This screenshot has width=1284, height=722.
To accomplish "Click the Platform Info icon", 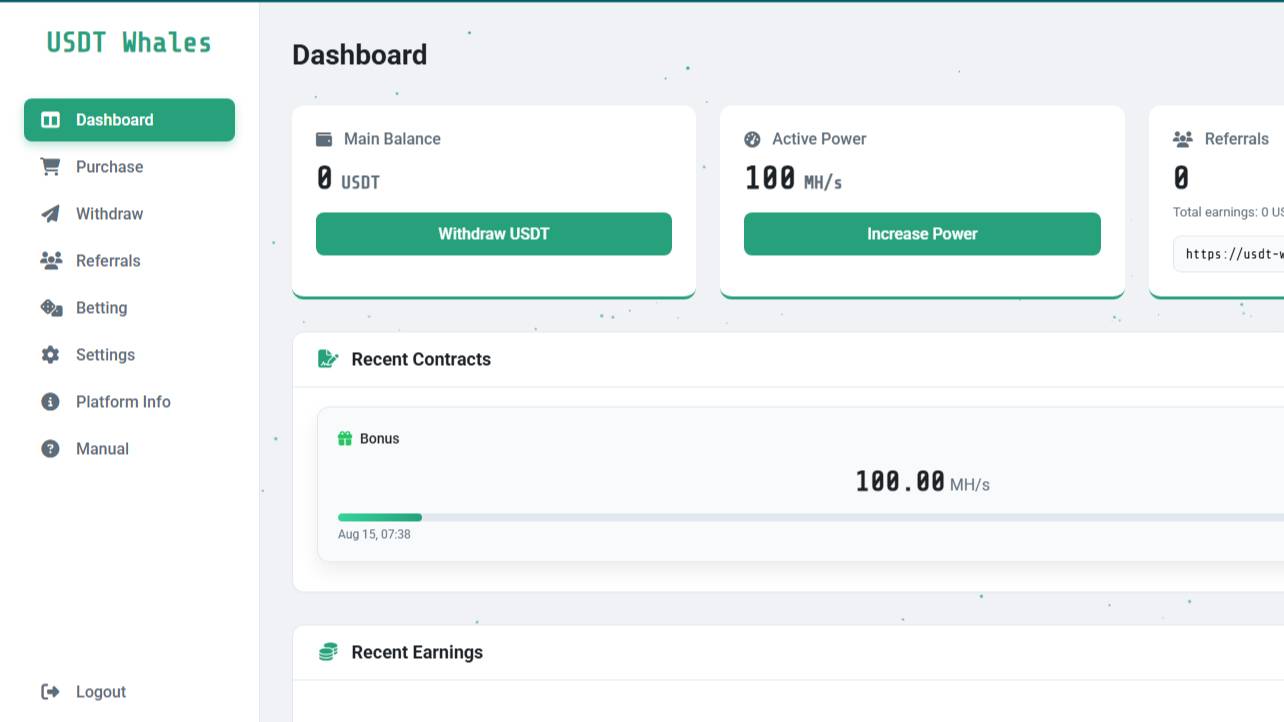I will (x=50, y=402).
